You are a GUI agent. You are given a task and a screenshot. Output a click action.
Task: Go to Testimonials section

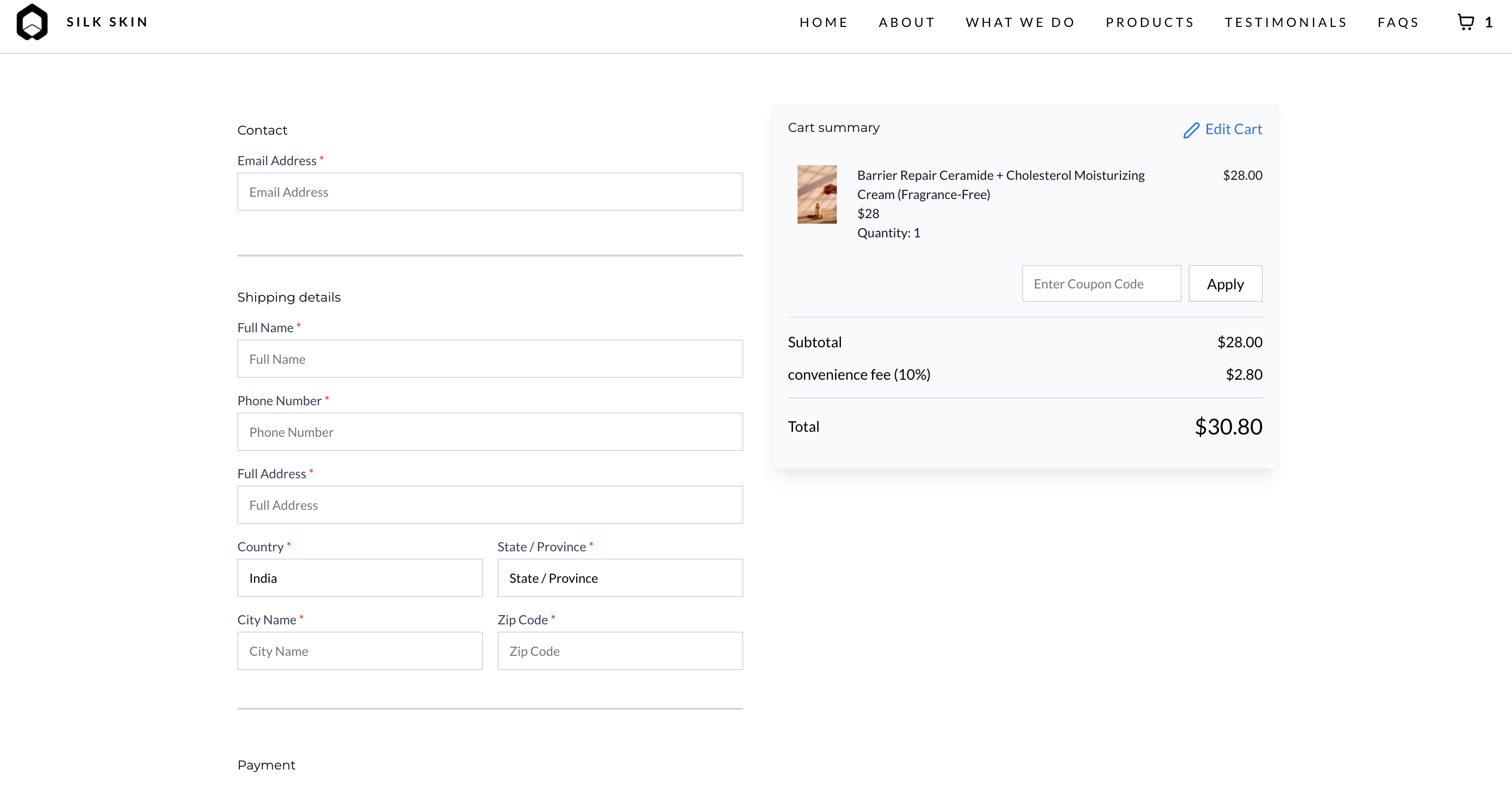[x=1286, y=22]
